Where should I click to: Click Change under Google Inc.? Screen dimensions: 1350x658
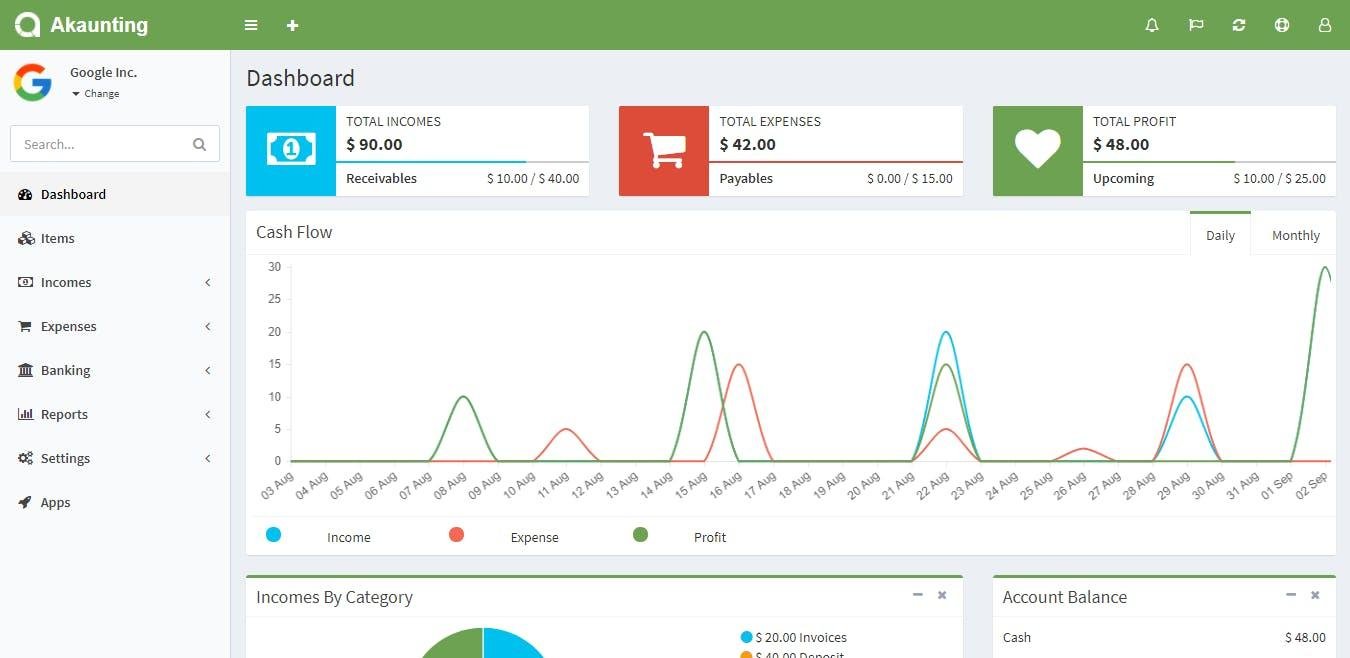pyautogui.click(x=97, y=93)
